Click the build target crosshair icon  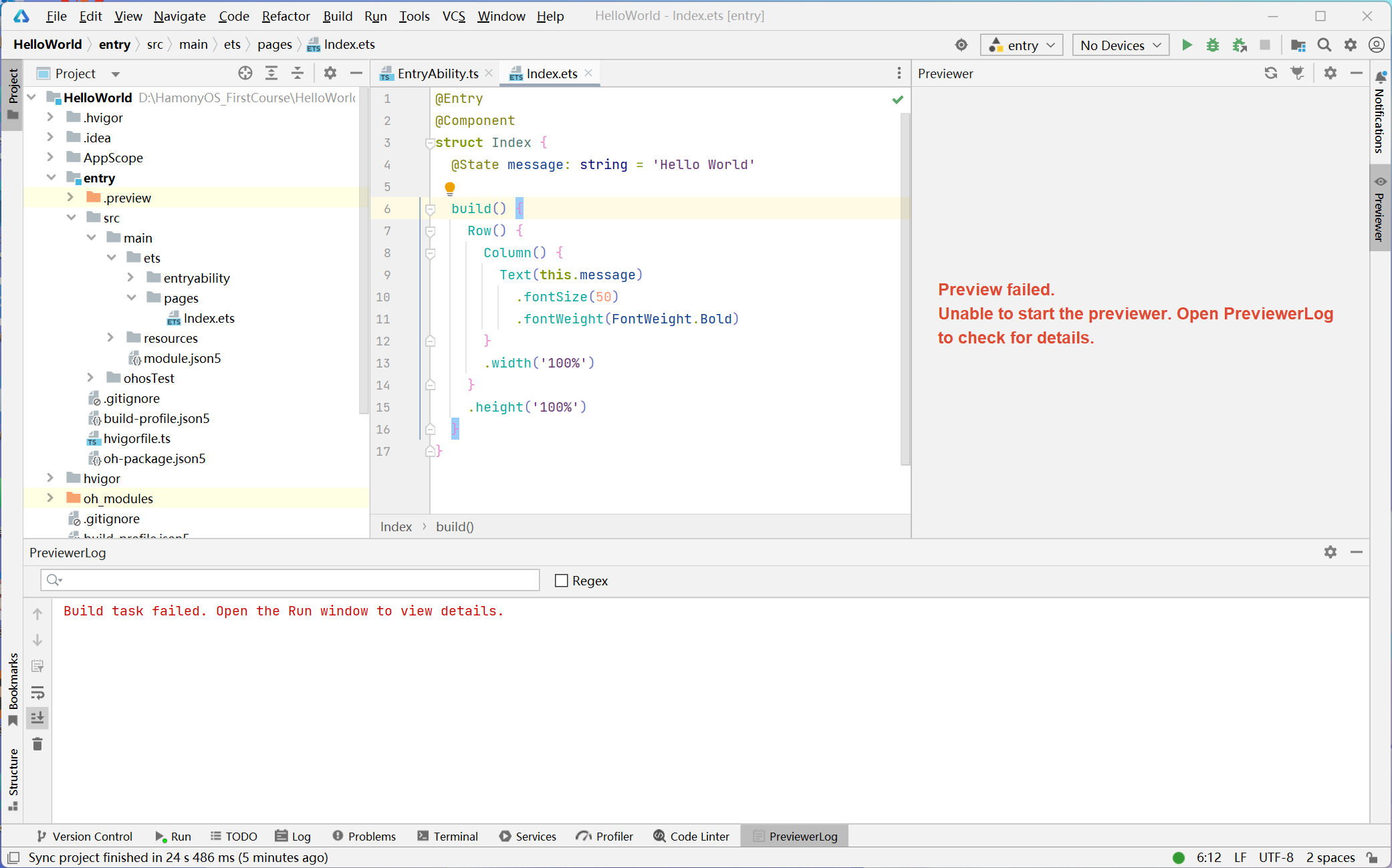(961, 45)
